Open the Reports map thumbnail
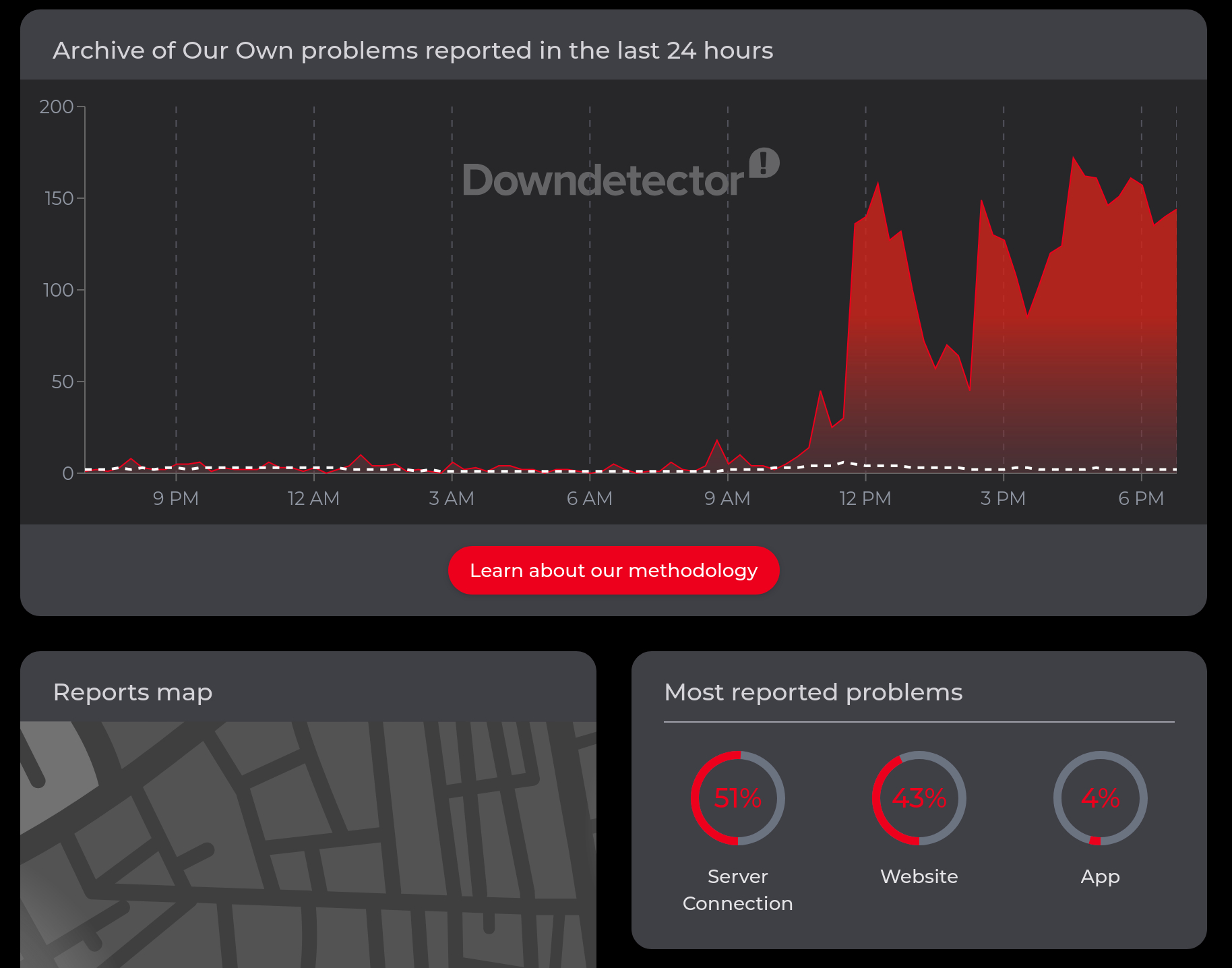The image size is (1232, 968). pyautogui.click(x=308, y=844)
